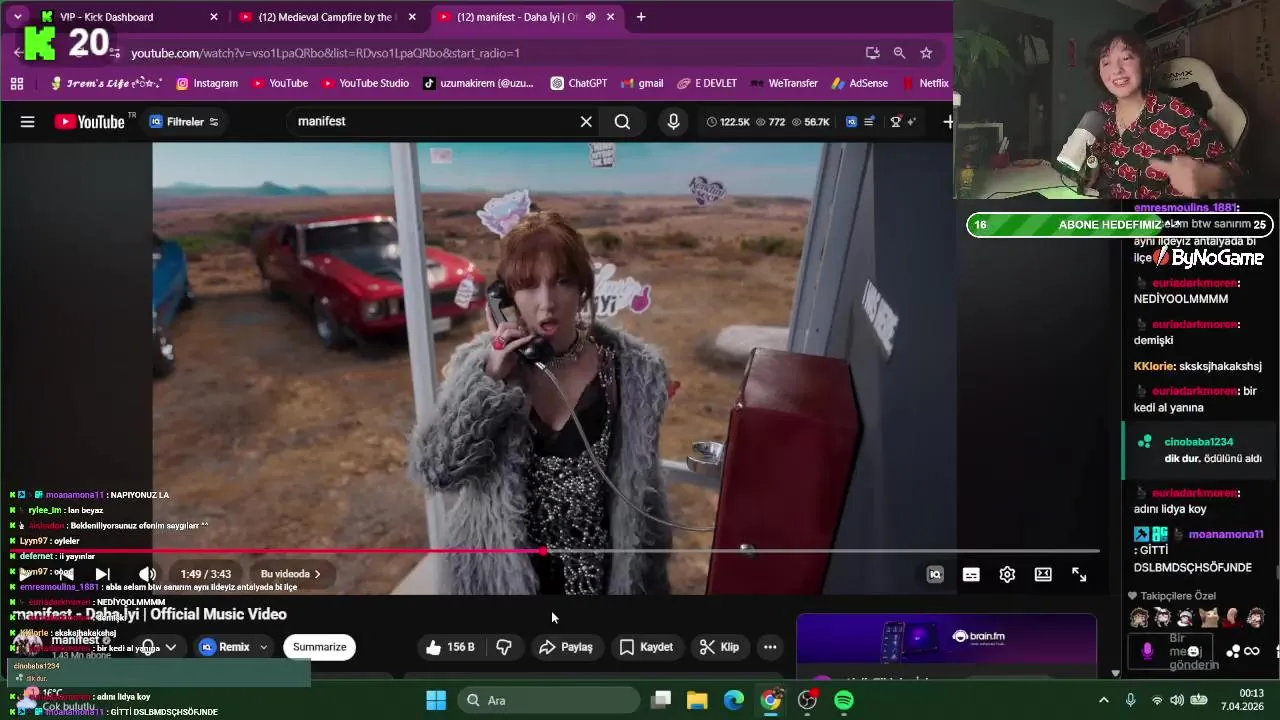Viewport: 1280px width, 720px height.
Task: Create a clip with Klip button
Action: 720,647
